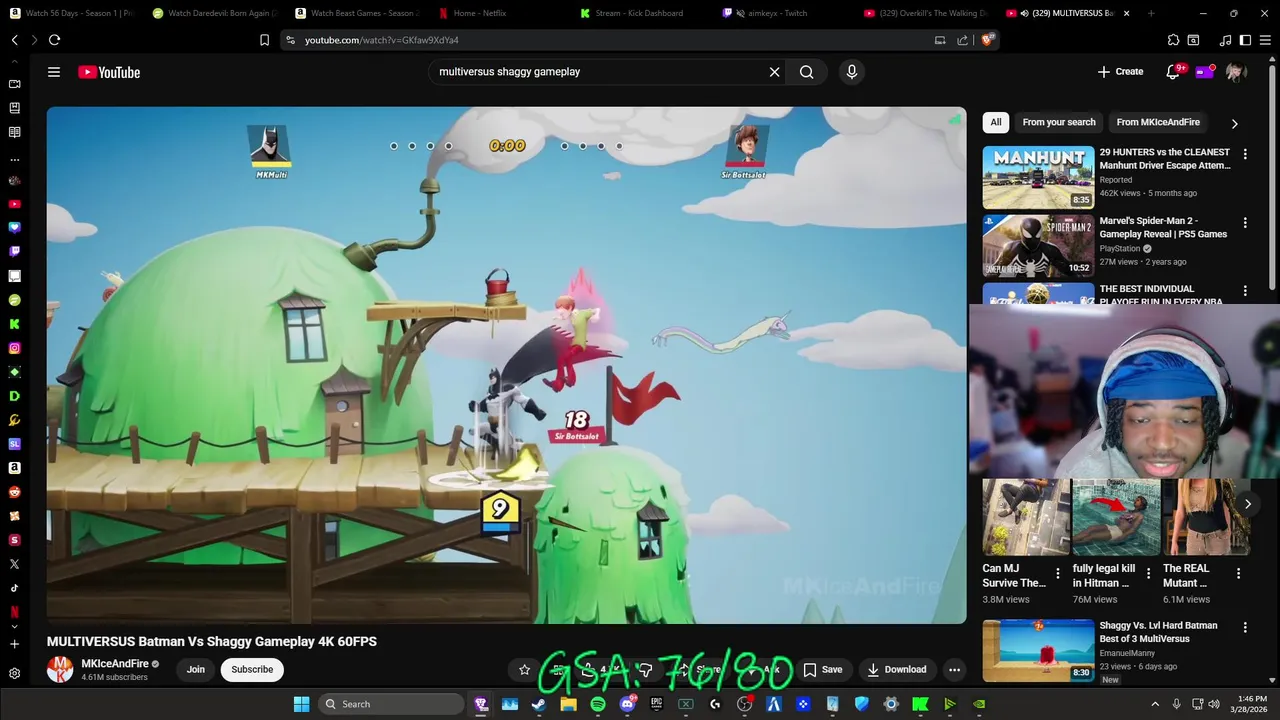The width and height of the screenshot is (1280, 720).
Task: Add a new sidebar shortcut with plus
Action: (14, 644)
